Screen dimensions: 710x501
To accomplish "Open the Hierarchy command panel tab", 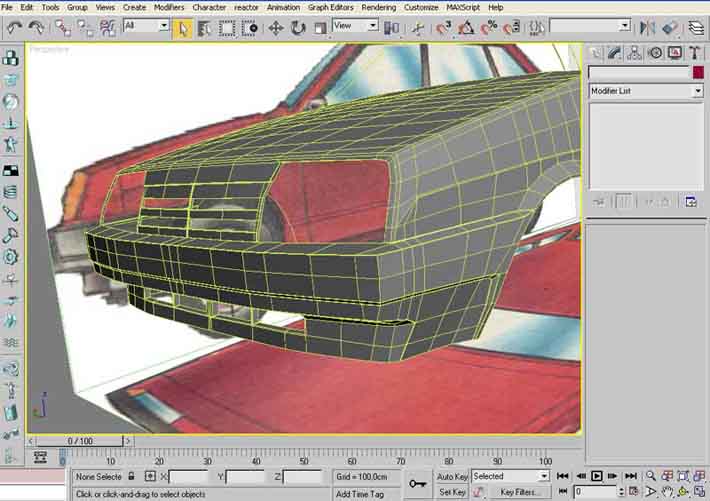I will 636,52.
